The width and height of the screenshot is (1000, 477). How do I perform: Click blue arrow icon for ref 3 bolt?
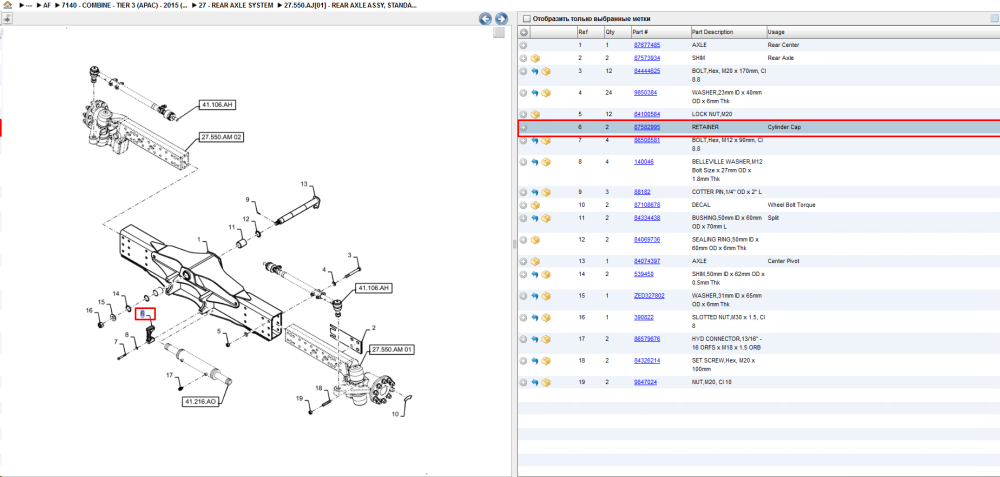coord(535,71)
